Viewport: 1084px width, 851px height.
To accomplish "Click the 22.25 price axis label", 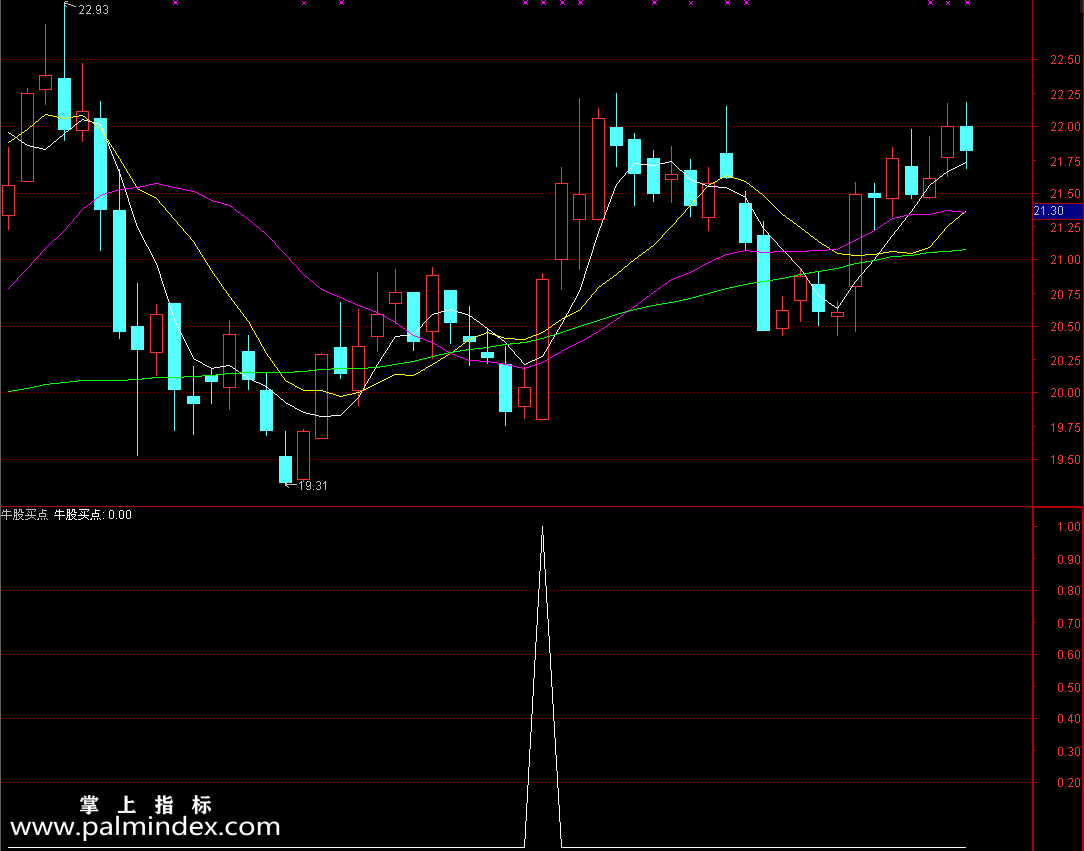I will coord(1065,95).
